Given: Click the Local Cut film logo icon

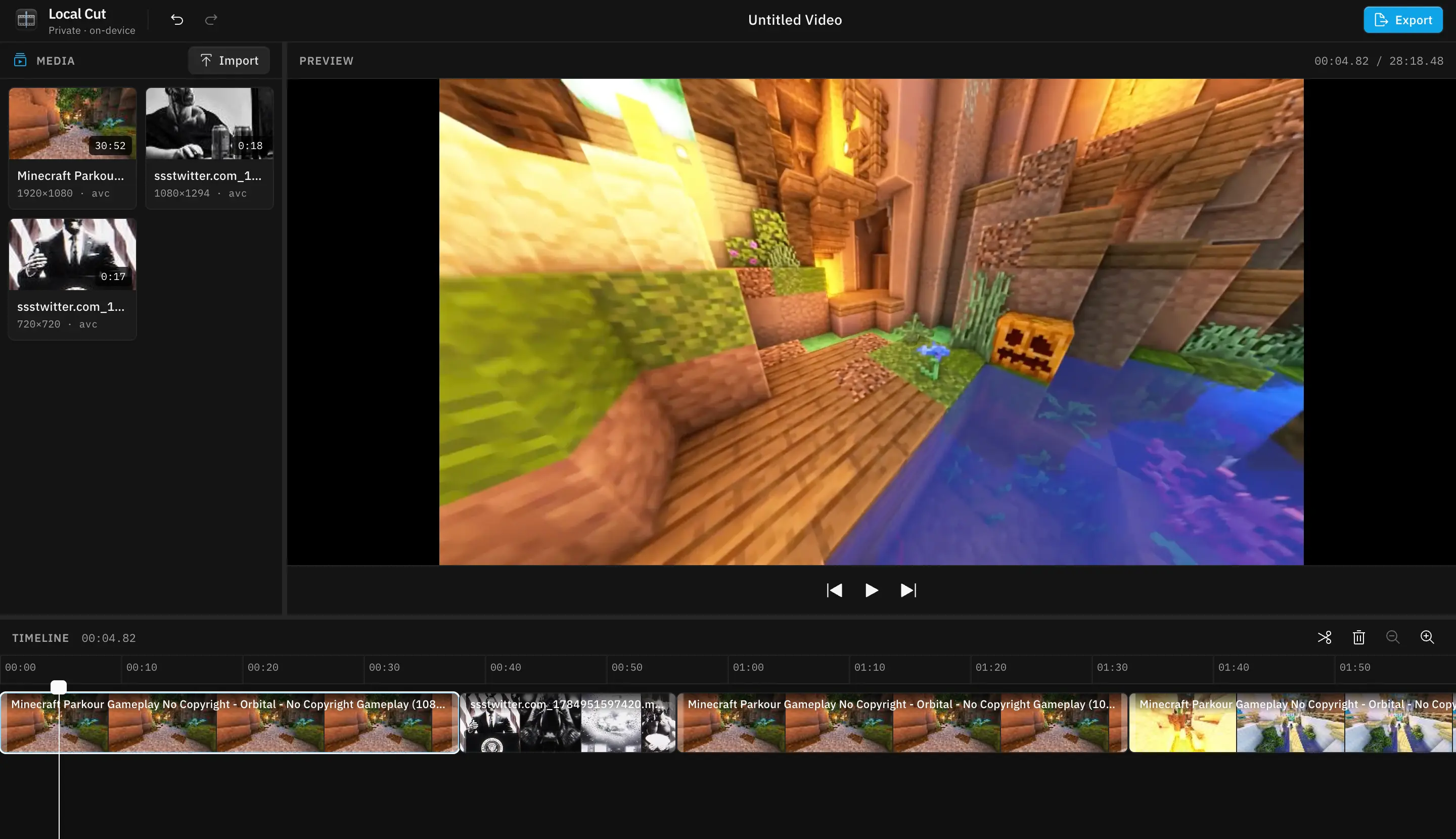Looking at the screenshot, I should 26,20.
